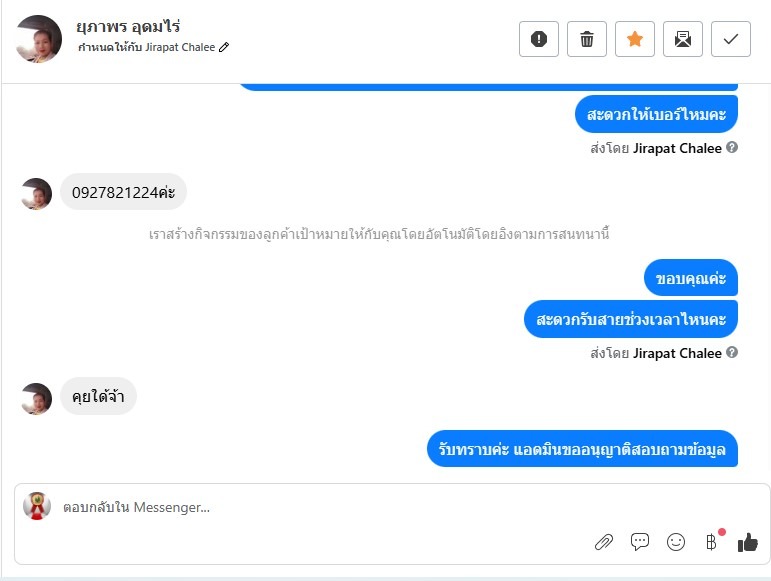Open the emoji picker smiley icon
771x581 pixels.
coord(676,542)
